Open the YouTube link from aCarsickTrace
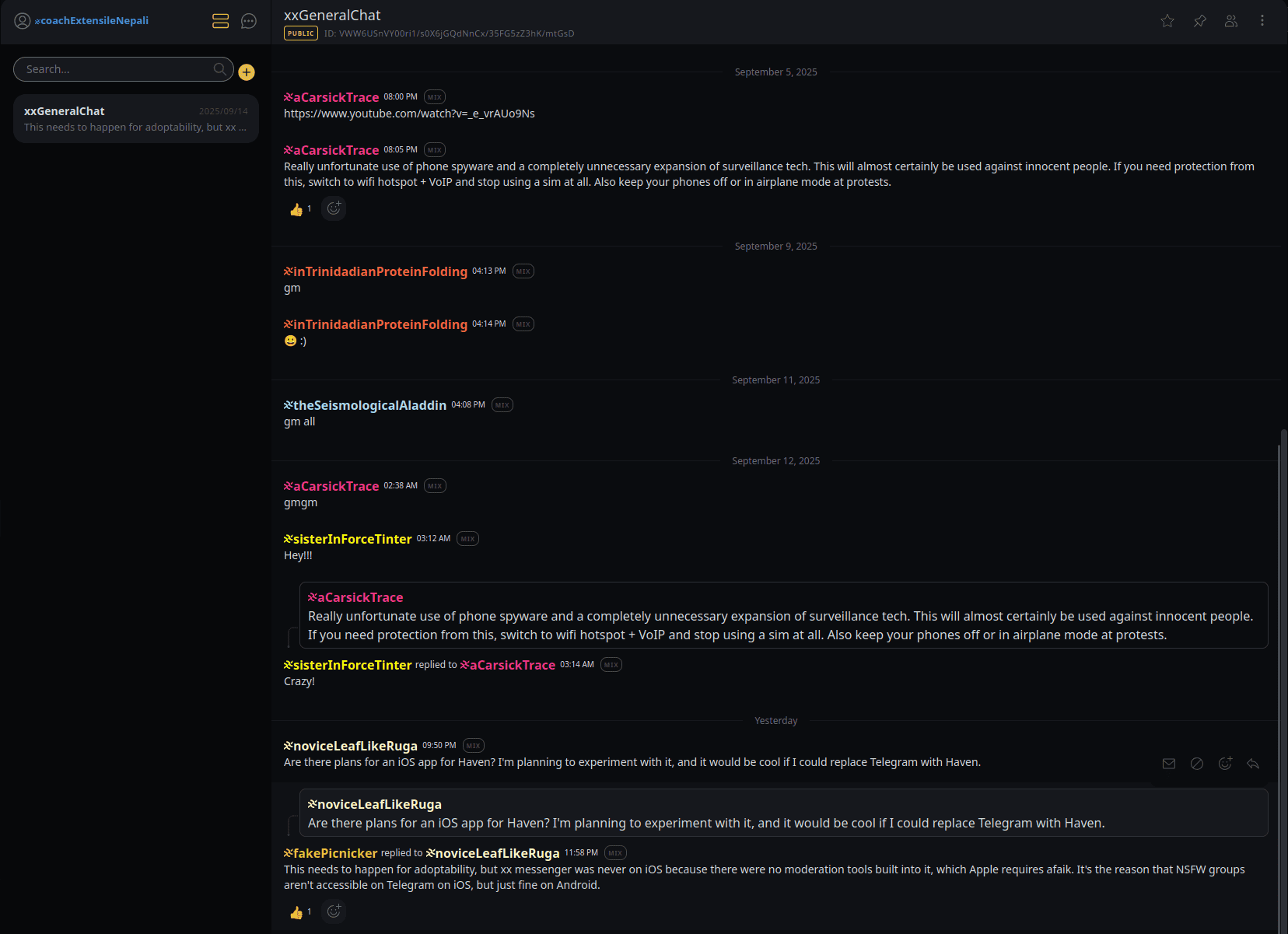Image resolution: width=1288 pixels, height=934 pixels. 409,114
